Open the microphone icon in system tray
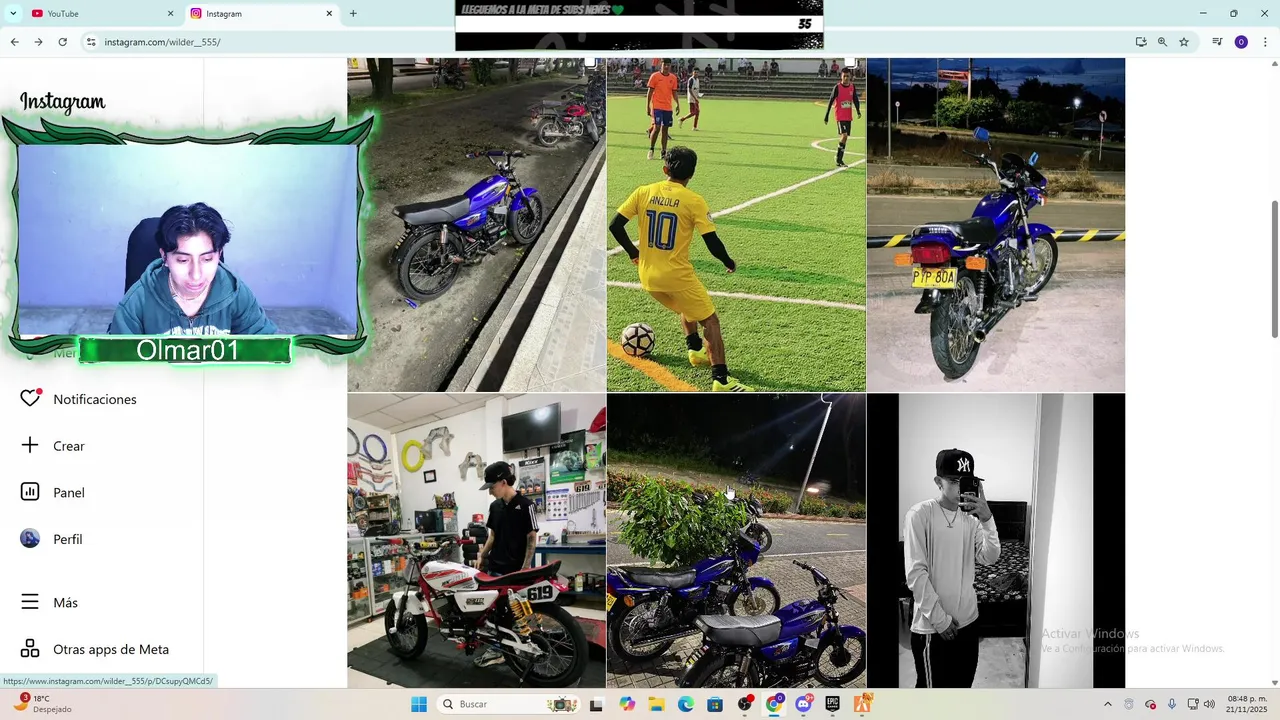The width and height of the screenshot is (1280, 720). click(x=1172, y=704)
